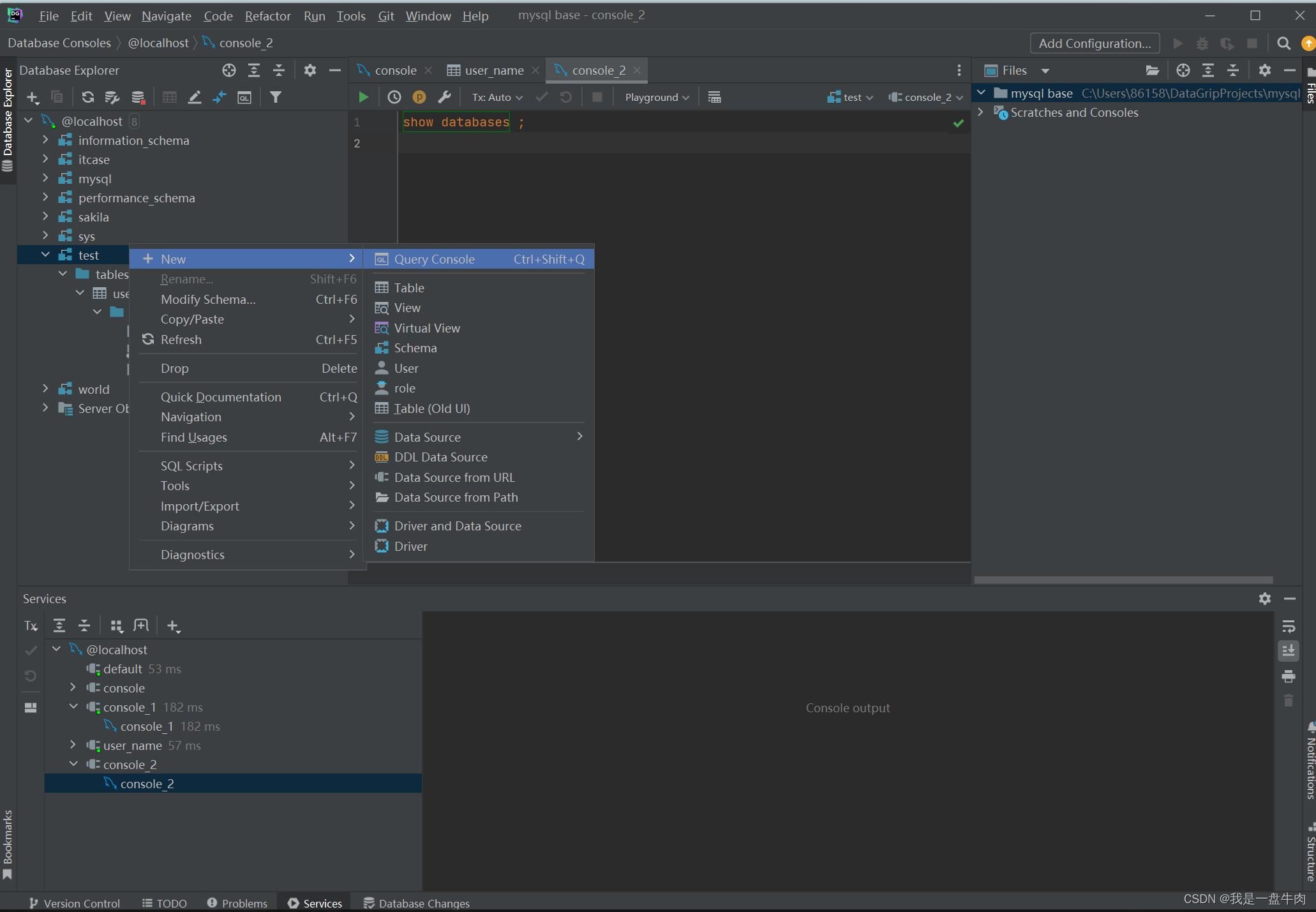This screenshot has width=1316, height=912.
Task: Select console_1 under @localhost in Services
Action: (130, 707)
